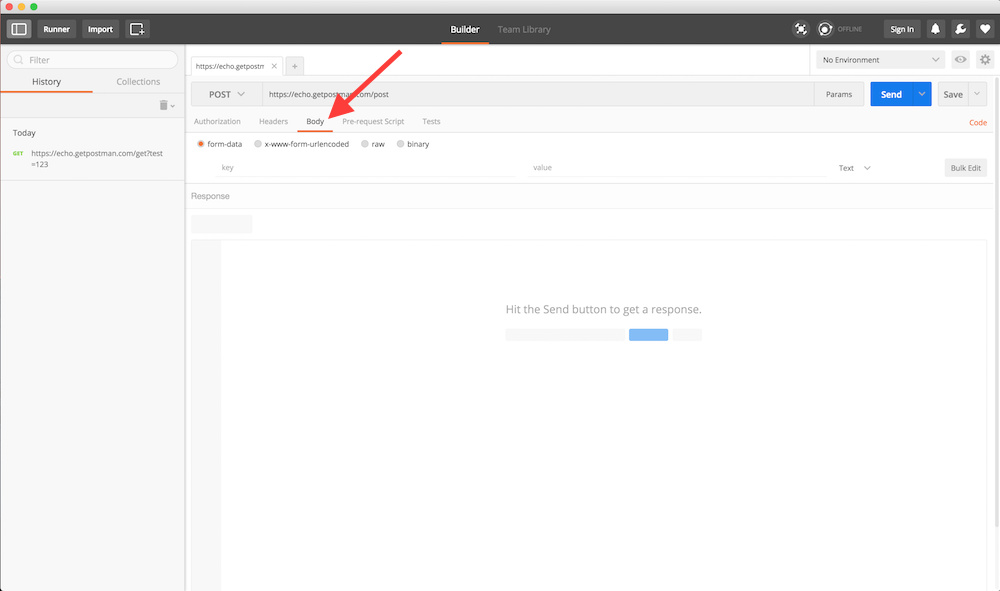
Task: Click the blue Send button
Action: pos(892,94)
